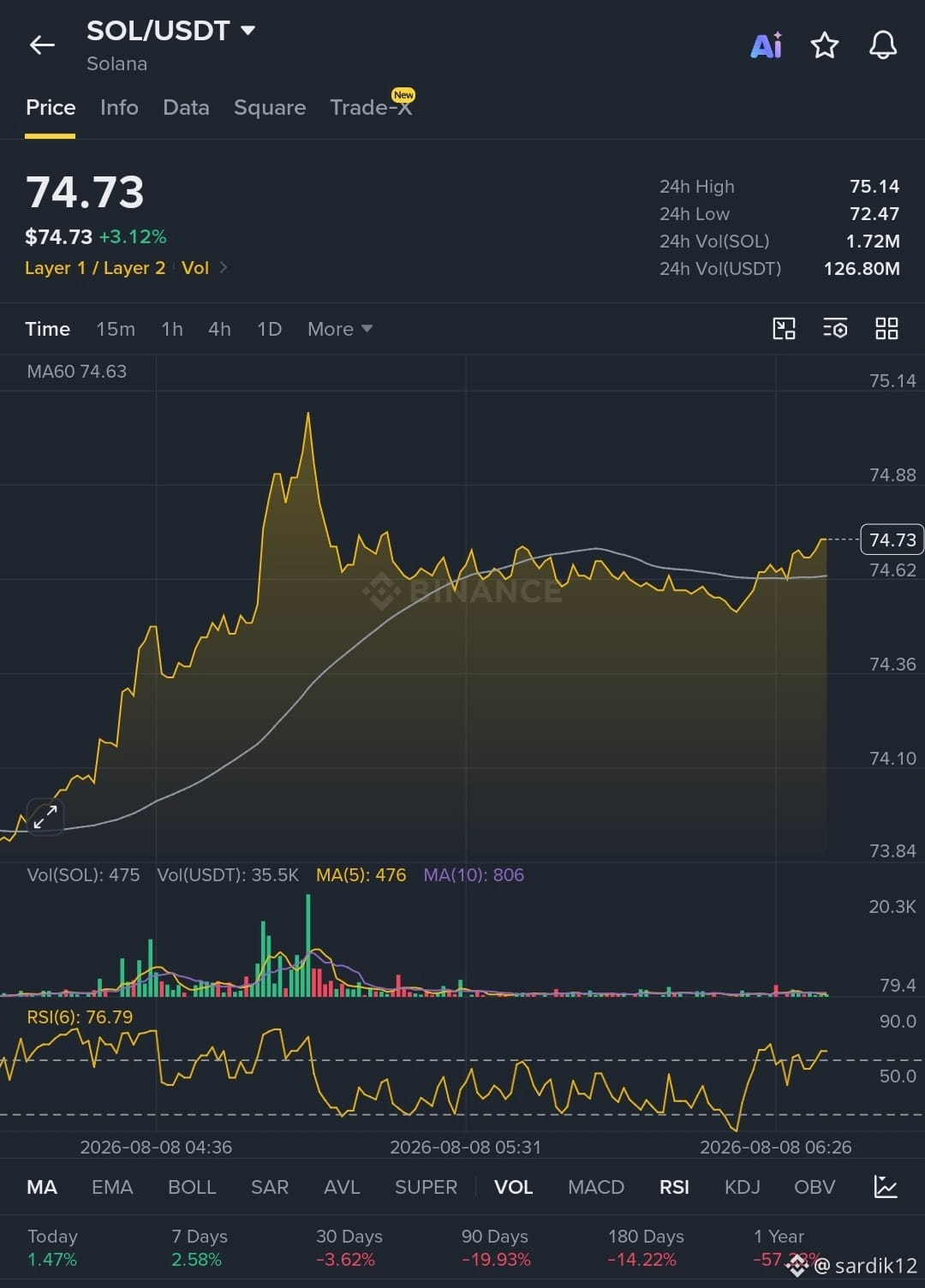This screenshot has height=1288, width=925.
Task: Tap the 30 Days -3.62% performance
Action: tap(349, 1248)
